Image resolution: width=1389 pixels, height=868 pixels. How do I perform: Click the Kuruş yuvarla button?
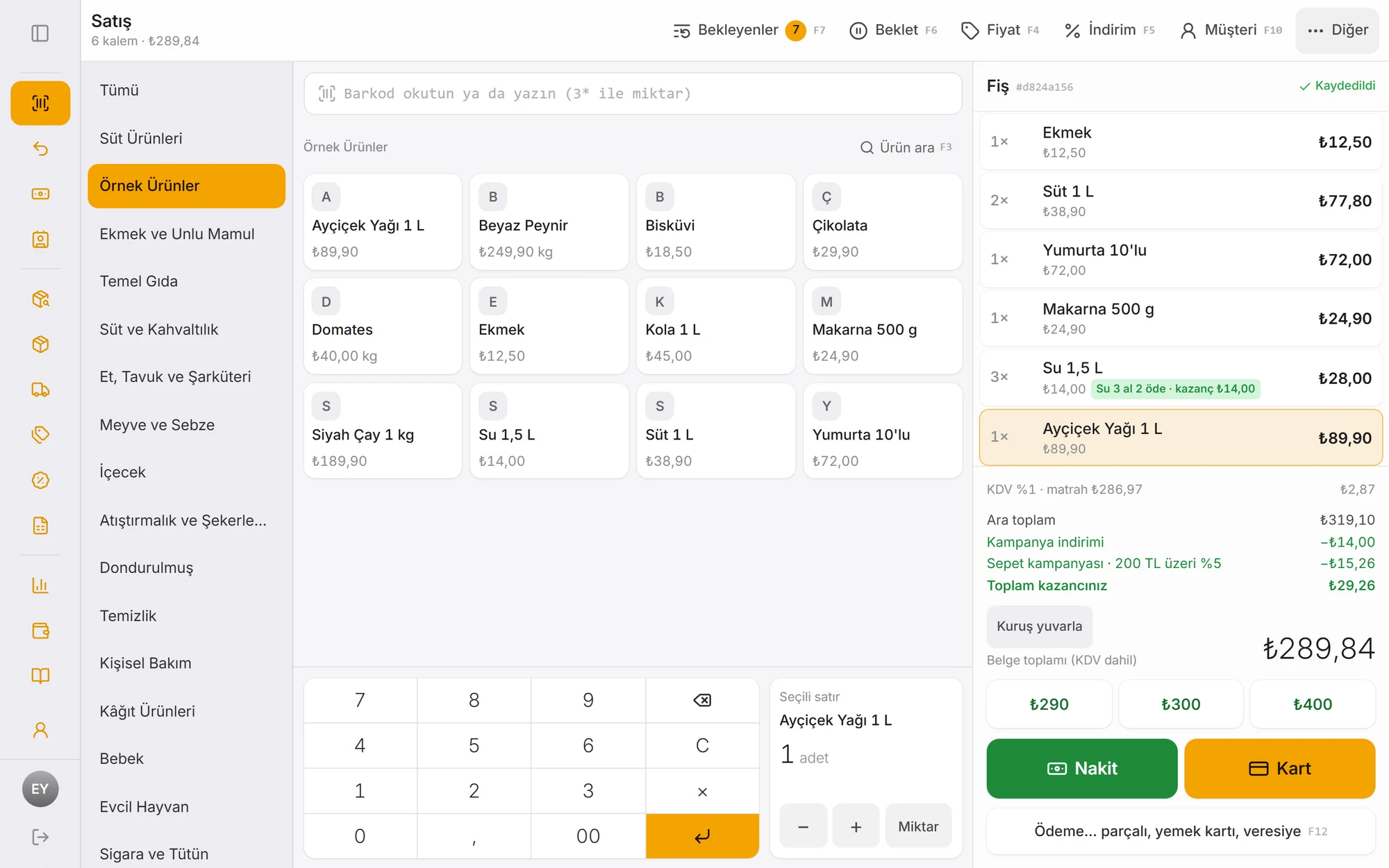click(x=1039, y=626)
